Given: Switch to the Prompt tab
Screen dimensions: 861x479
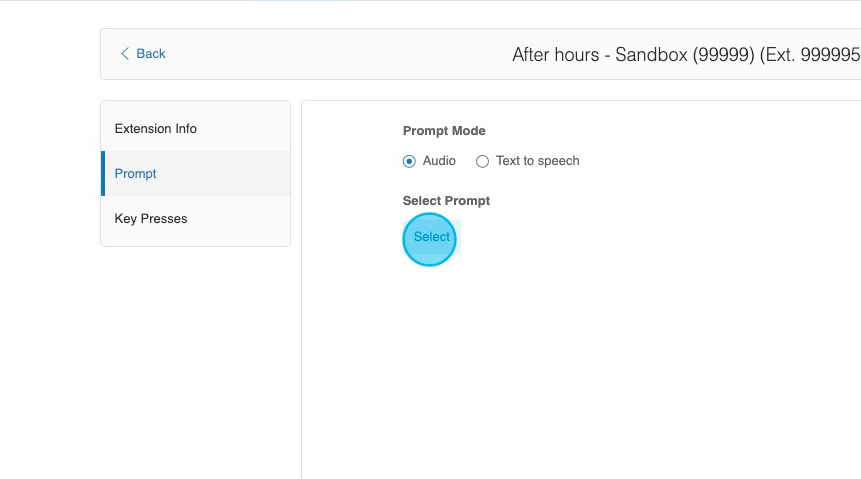Looking at the screenshot, I should point(136,174).
